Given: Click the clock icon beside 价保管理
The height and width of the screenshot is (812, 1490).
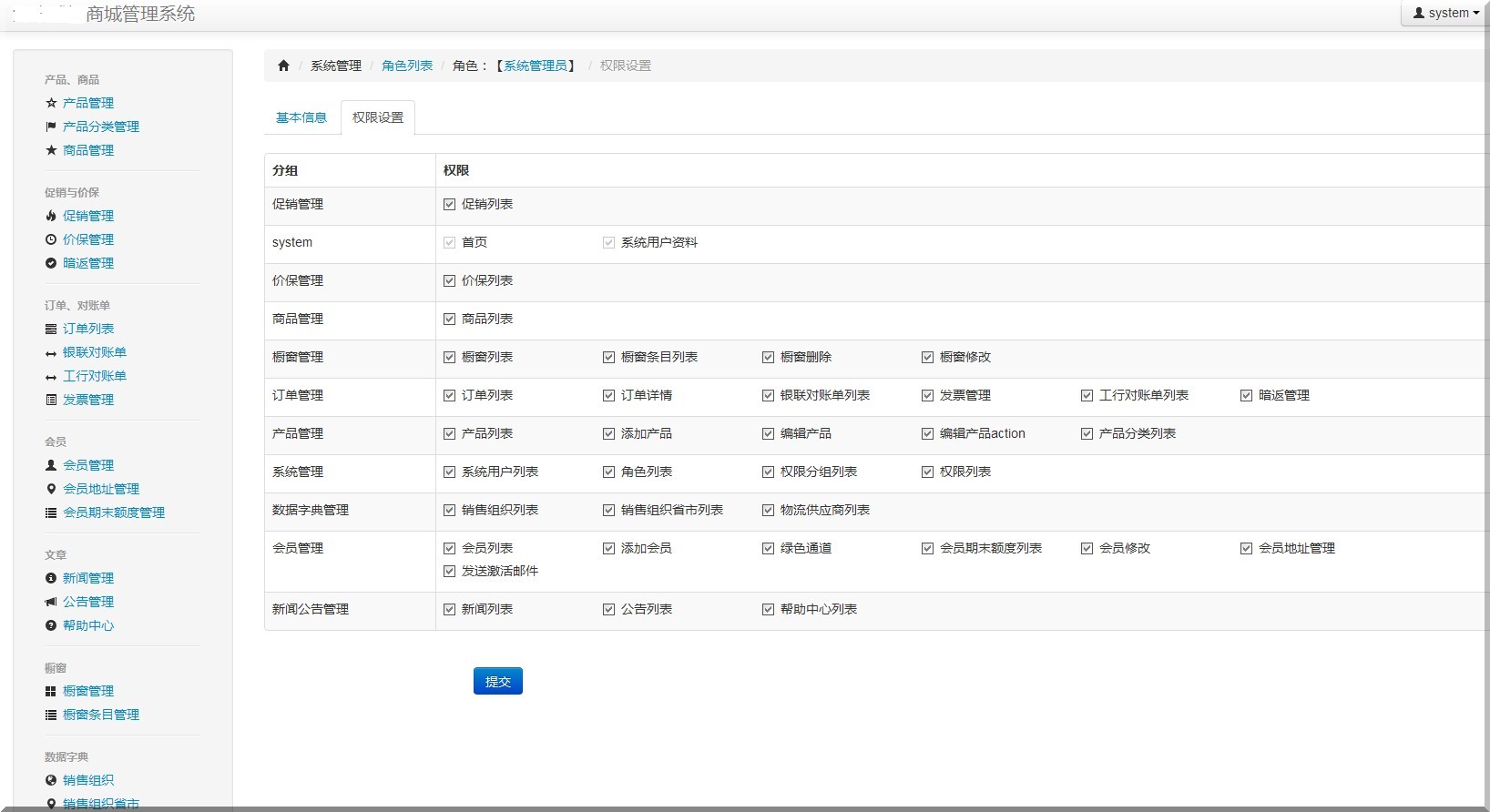Looking at the screenshot, I should coord(51,239).
